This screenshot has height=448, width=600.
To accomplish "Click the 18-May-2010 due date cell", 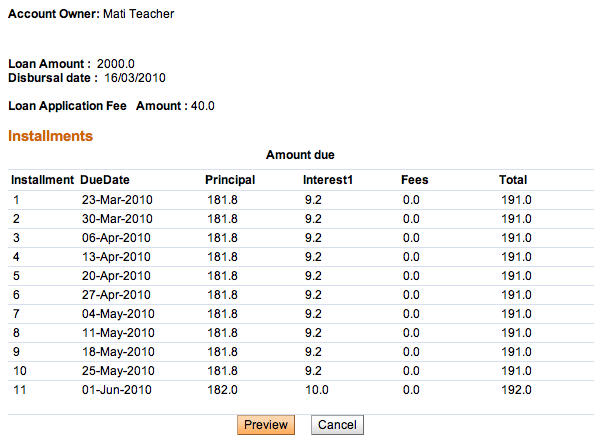I will (x=115, y=351).
